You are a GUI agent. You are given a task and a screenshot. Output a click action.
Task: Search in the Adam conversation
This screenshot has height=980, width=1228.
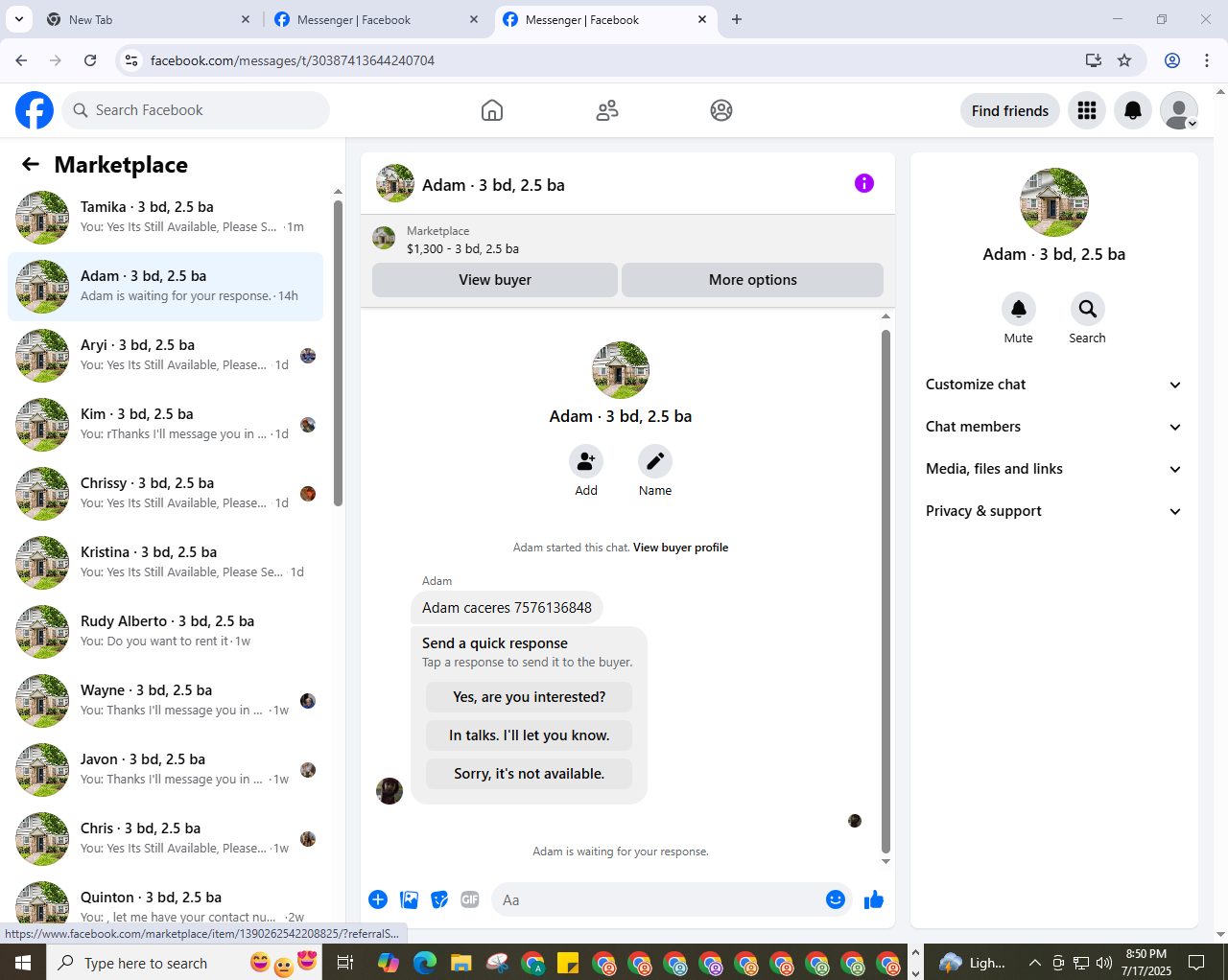click(x=1087, y=309)
